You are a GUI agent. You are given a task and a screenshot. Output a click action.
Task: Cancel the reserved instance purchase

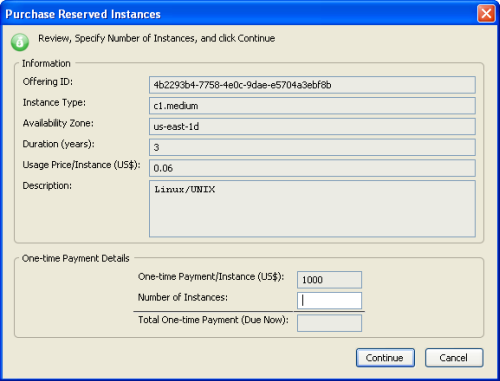tap(454, 358)
